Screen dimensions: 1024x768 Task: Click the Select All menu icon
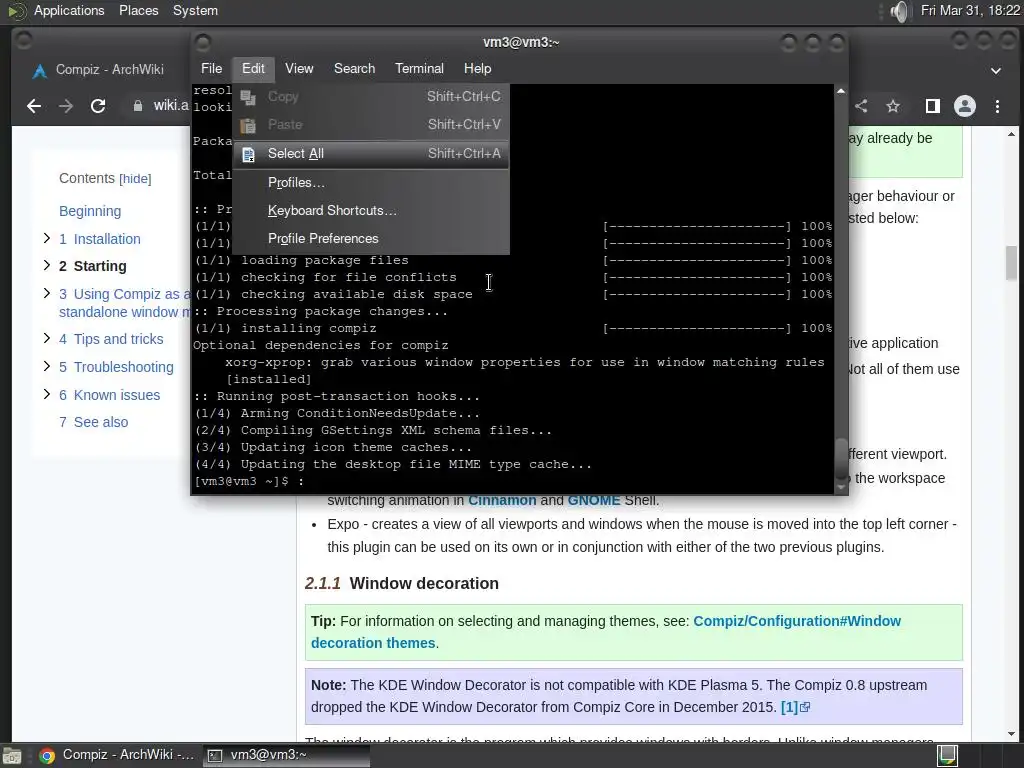point(248,154)
